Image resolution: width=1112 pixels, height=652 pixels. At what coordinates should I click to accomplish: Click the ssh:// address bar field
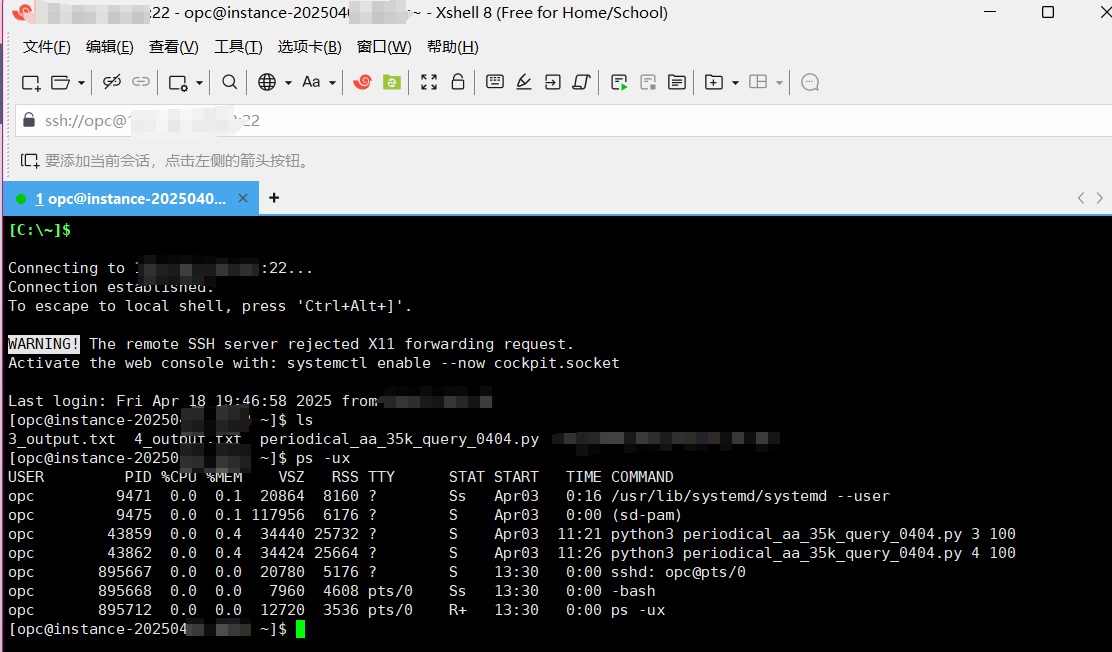coord(560,121)
